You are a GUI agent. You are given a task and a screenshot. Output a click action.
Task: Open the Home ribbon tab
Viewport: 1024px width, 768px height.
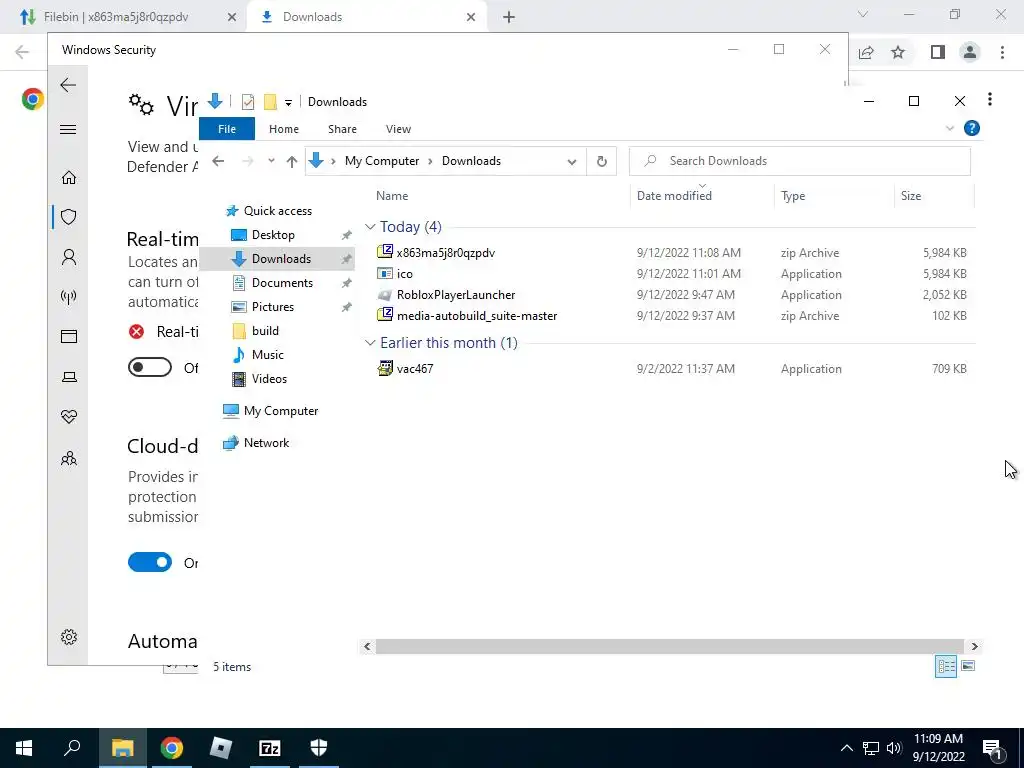283,129
